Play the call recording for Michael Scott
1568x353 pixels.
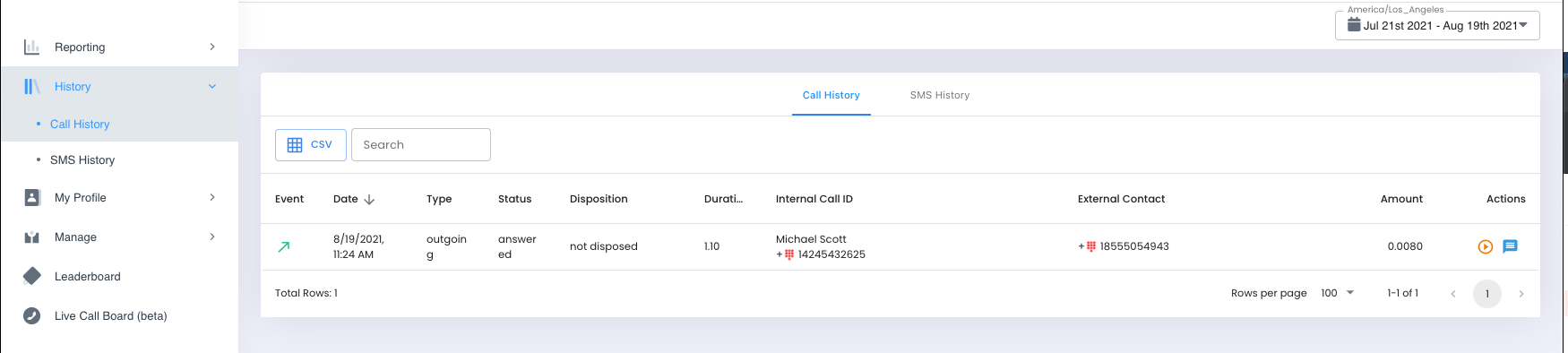tap(1485, 246)
